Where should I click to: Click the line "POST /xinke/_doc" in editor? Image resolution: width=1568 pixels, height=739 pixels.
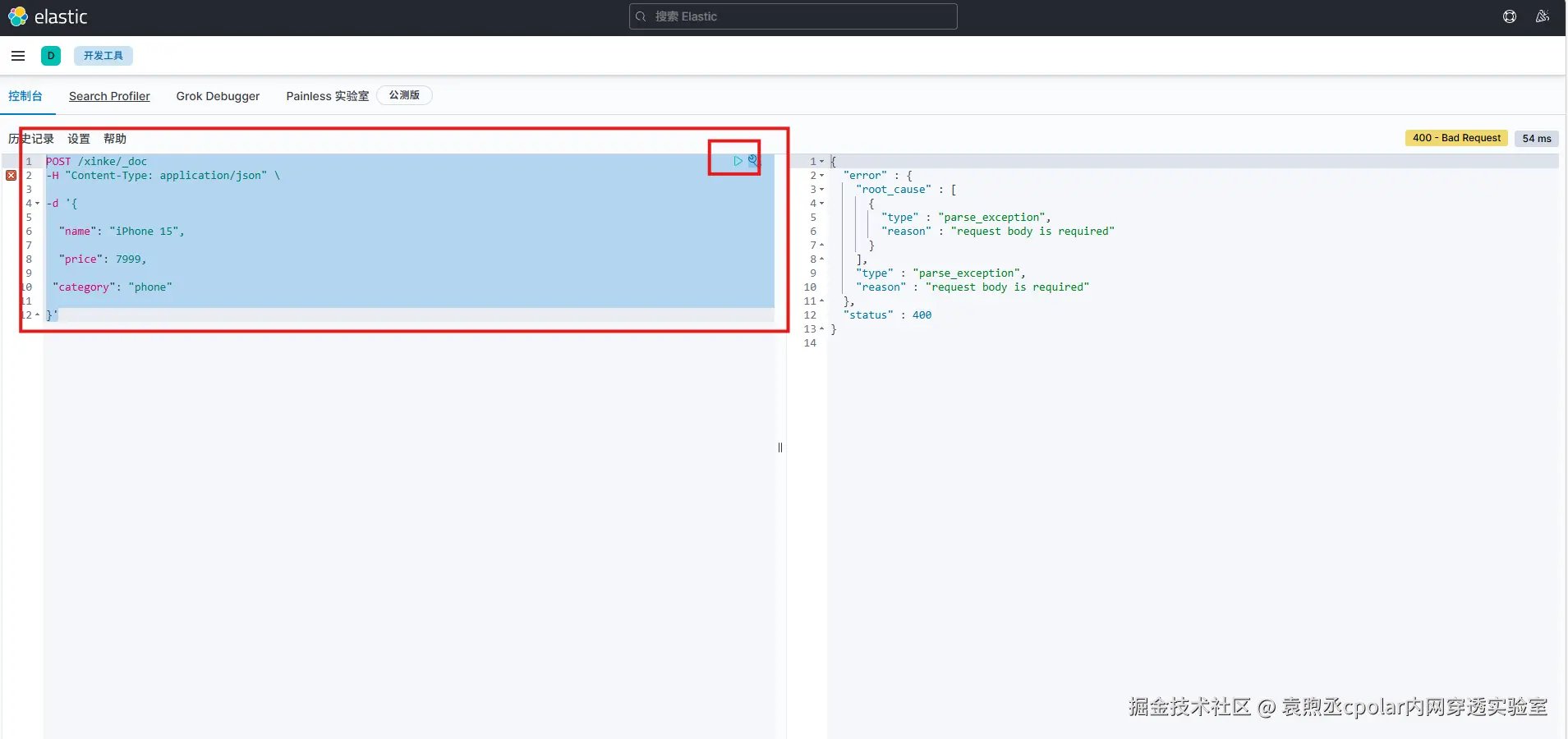pos(97,162)
